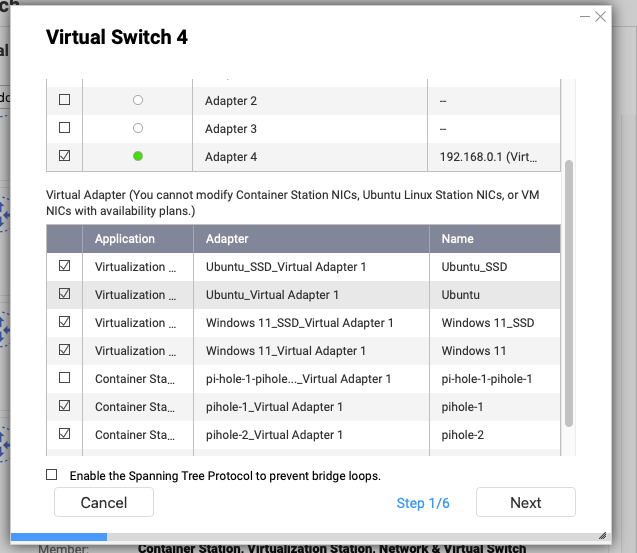This screenshot has width=637, height=553.
Task: Close the Virtual Switch 4 dialog
Action: pyautogui.click(x=600, y=17)
